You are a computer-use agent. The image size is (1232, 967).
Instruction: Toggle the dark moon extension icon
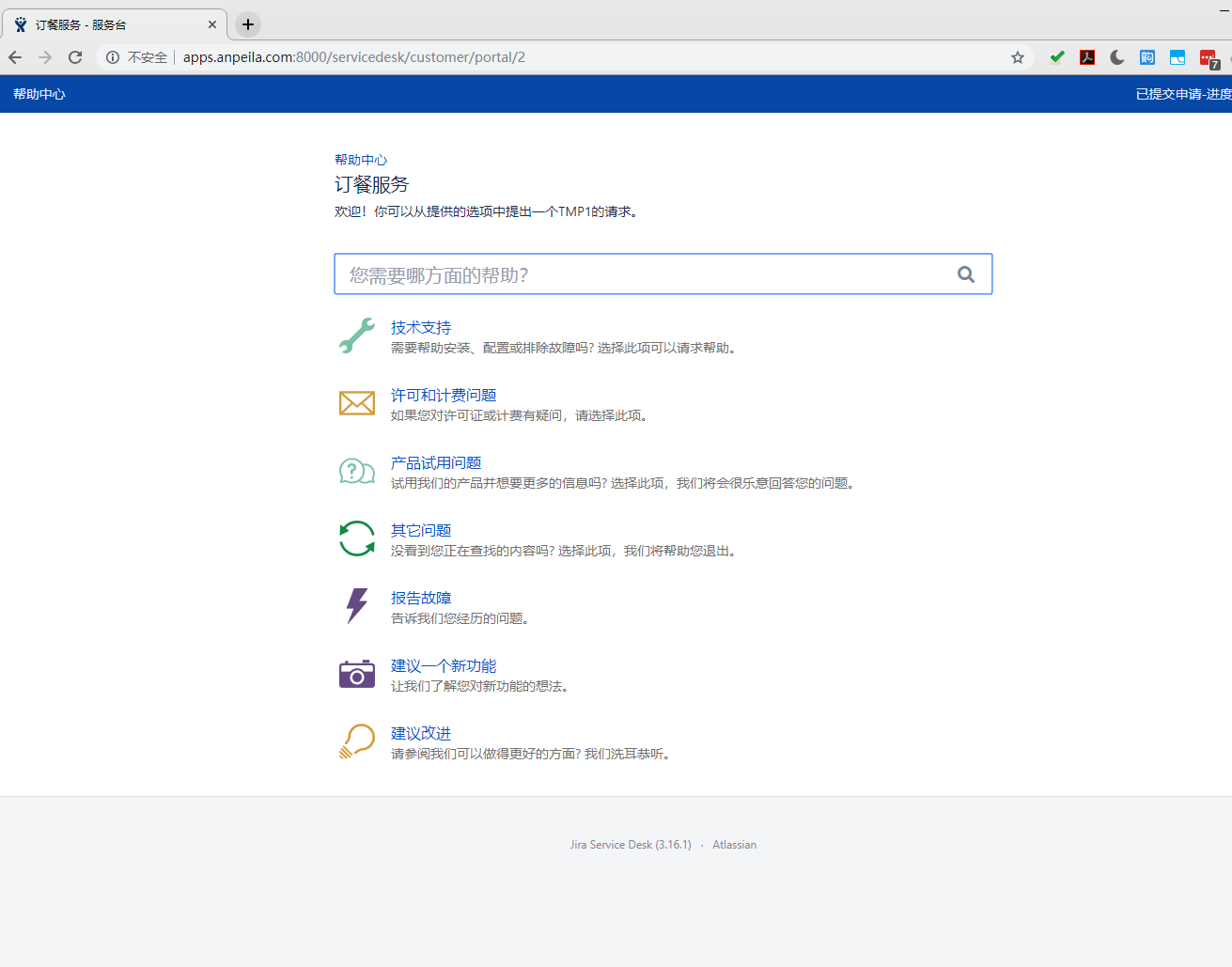[1117, 57]
